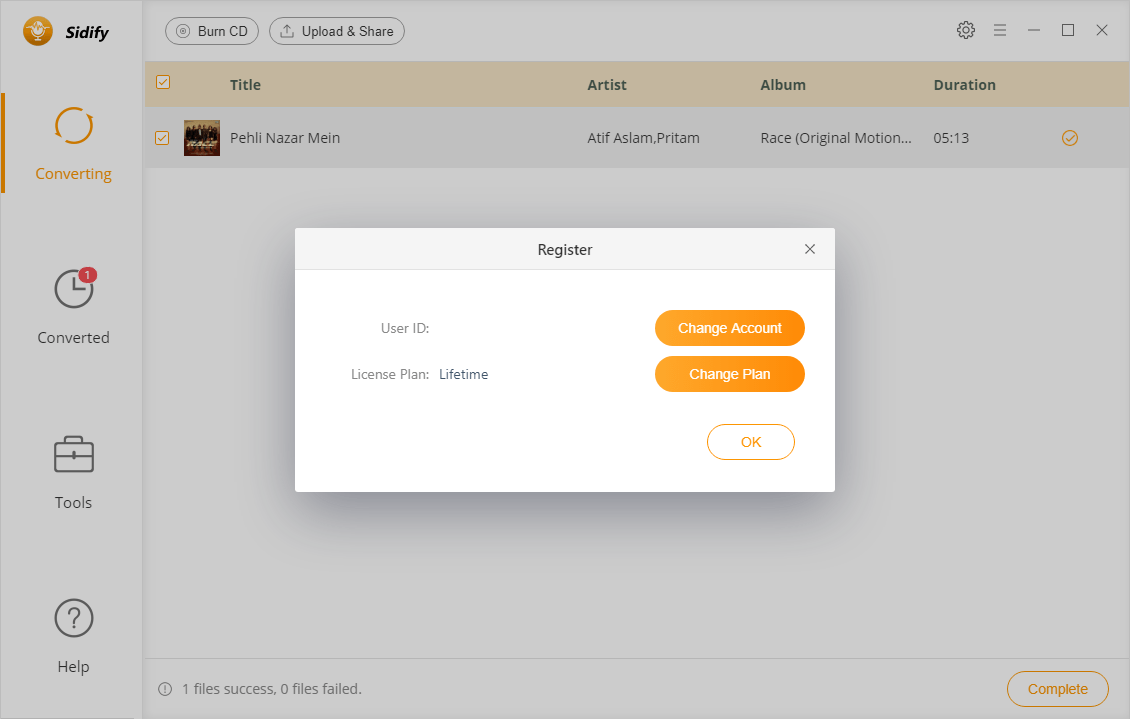The width and height of the screenshot is (1130, 719).
Task: Click the Pehli Nazar Mein album thumbnail
Action: (202, 138)
